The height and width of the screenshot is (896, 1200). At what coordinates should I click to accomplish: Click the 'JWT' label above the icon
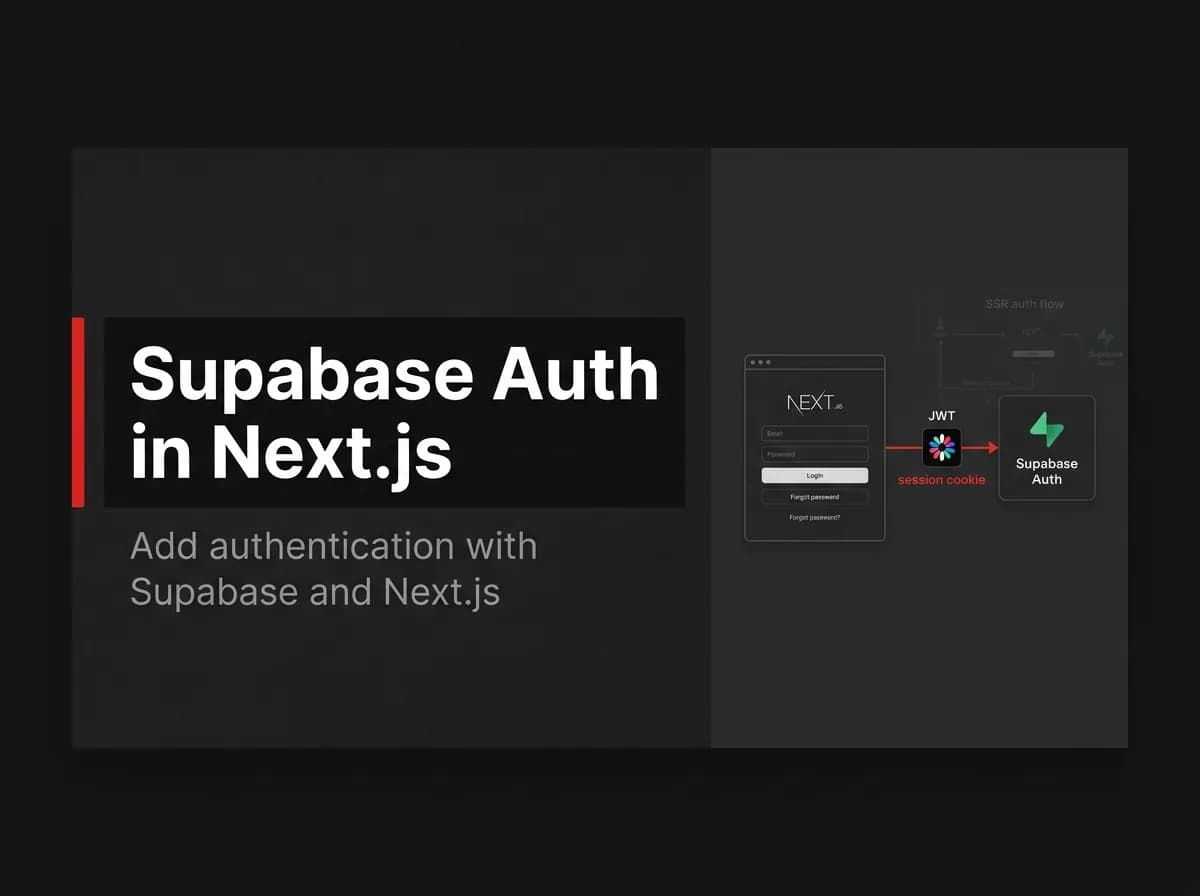(x=942, y=415)
